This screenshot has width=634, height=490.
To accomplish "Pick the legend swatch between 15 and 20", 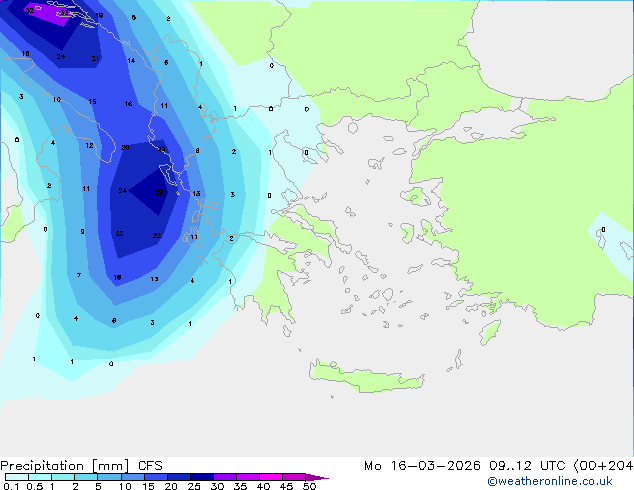I will pyautogui.click(x=156, y=477).
